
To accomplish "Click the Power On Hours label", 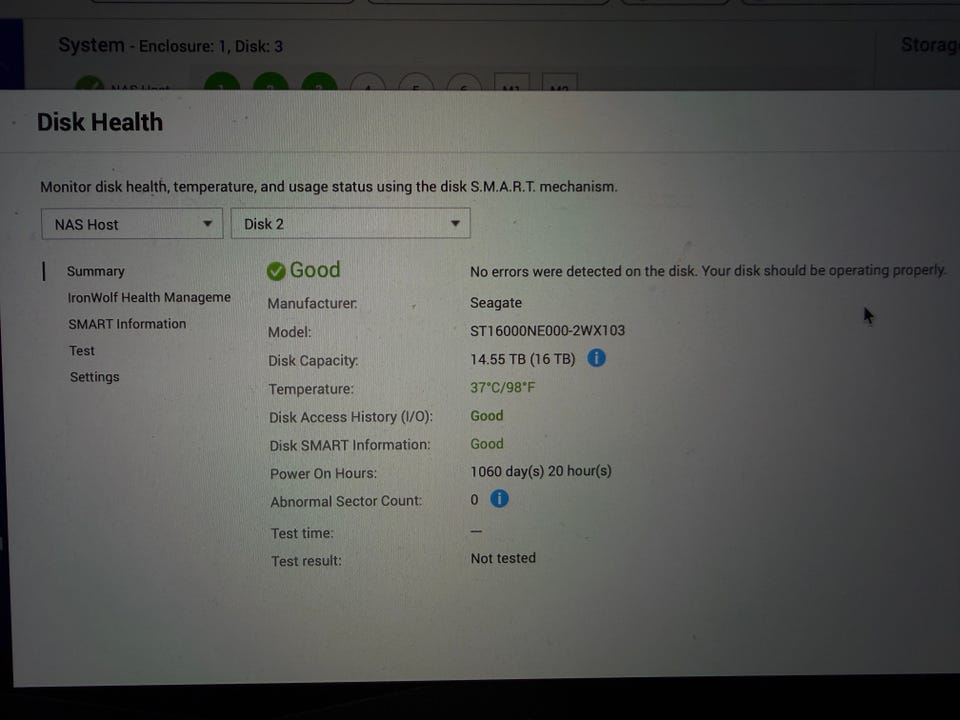I will pyautogui.click(x=323, y=473).
